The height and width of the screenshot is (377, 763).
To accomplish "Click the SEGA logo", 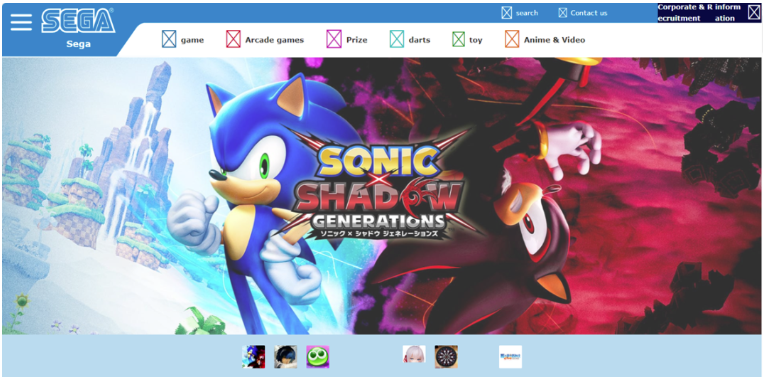I will 78,21.
